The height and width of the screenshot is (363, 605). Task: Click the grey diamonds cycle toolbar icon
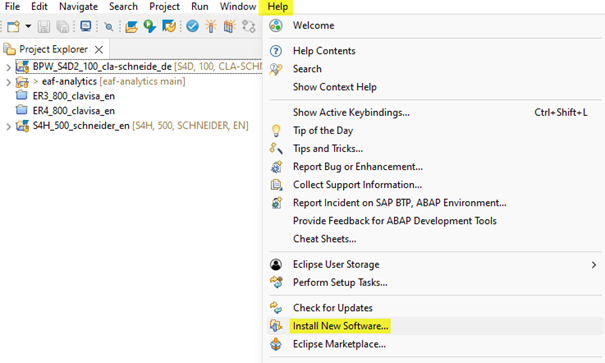click(x=249, y=26)
